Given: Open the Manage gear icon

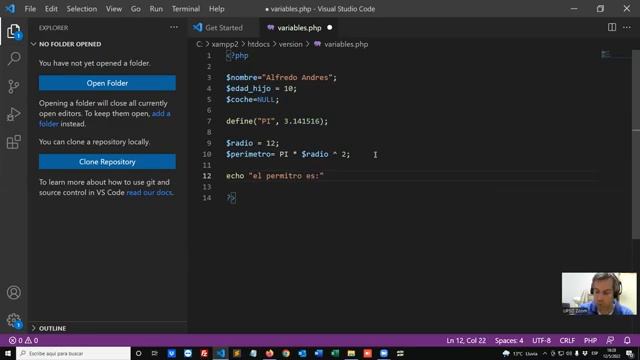Looking at the screenshot, I should click(13, 320).
